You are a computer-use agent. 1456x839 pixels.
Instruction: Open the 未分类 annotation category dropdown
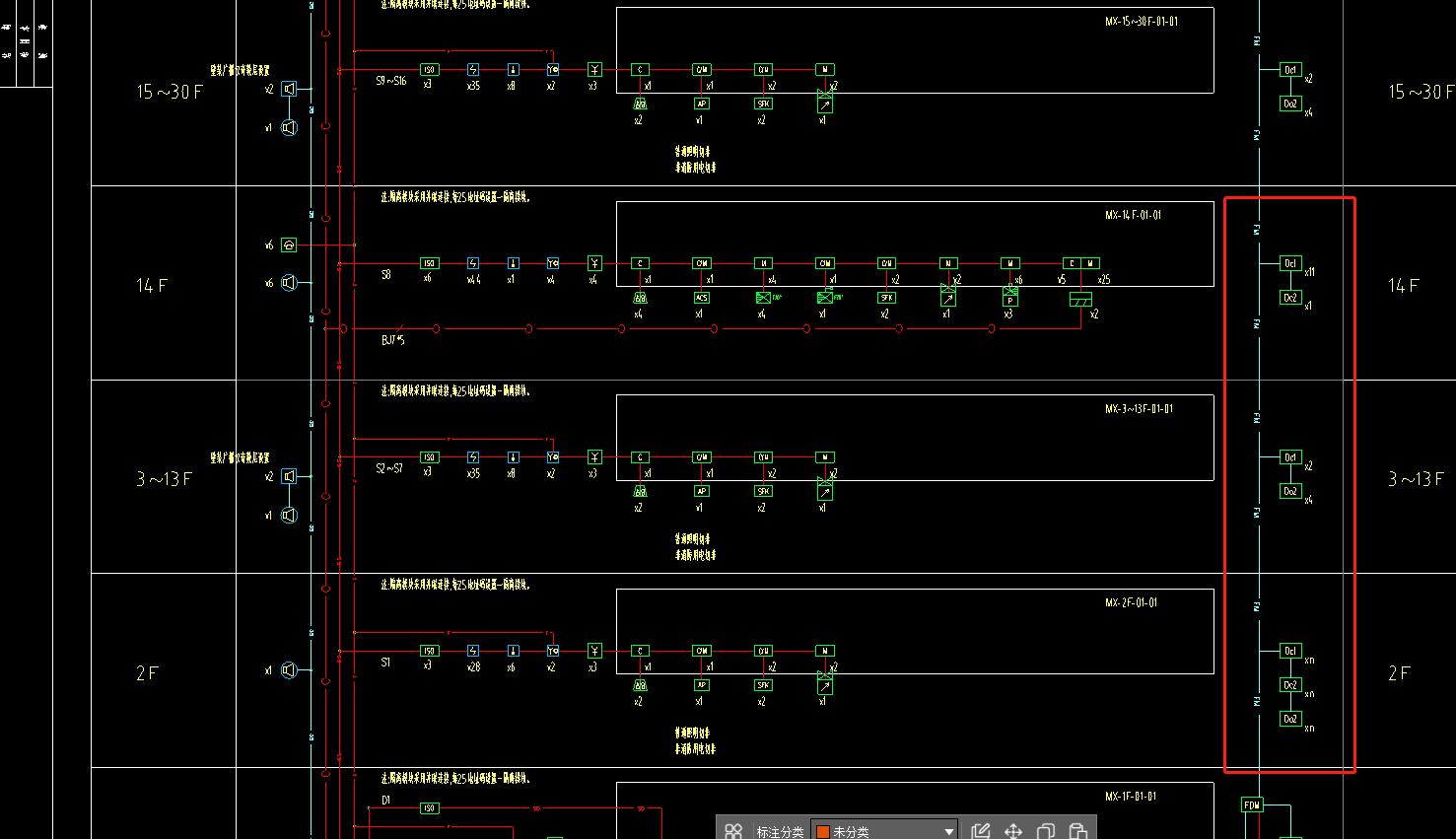pyautogui.click(x=884, y=831)
